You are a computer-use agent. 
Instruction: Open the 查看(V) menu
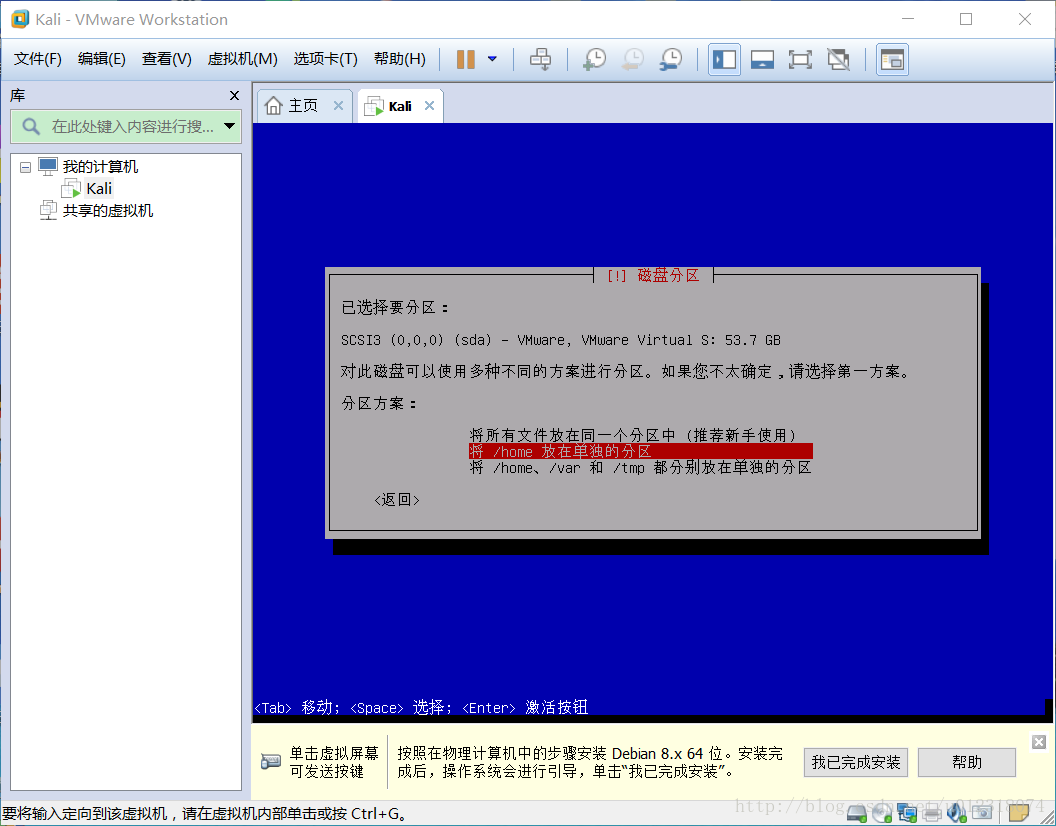click(x=166, y=59)
